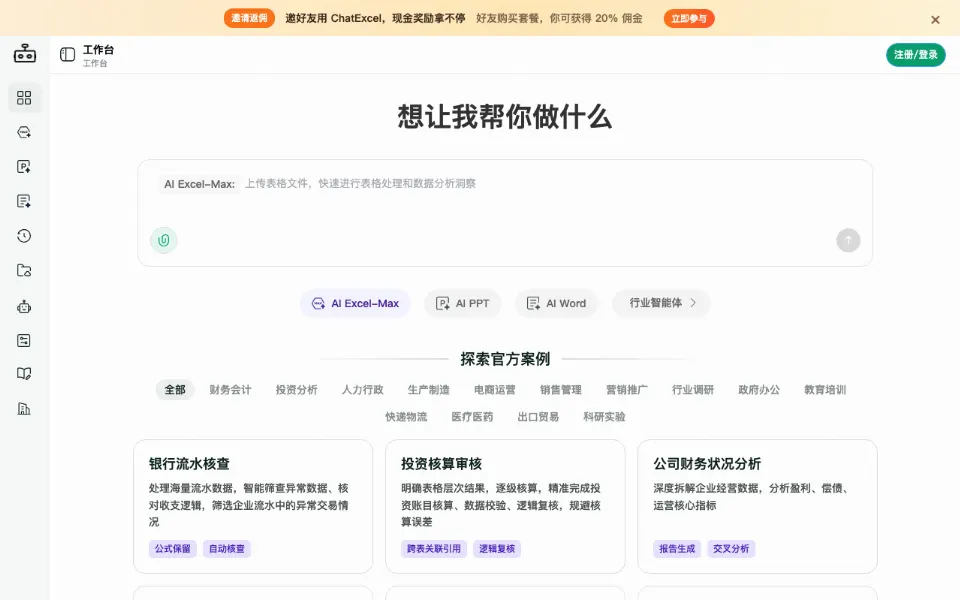Select the 快递物流 category tab
The height and width of the screenshot is (600, 960).
(x=406, y=416)
